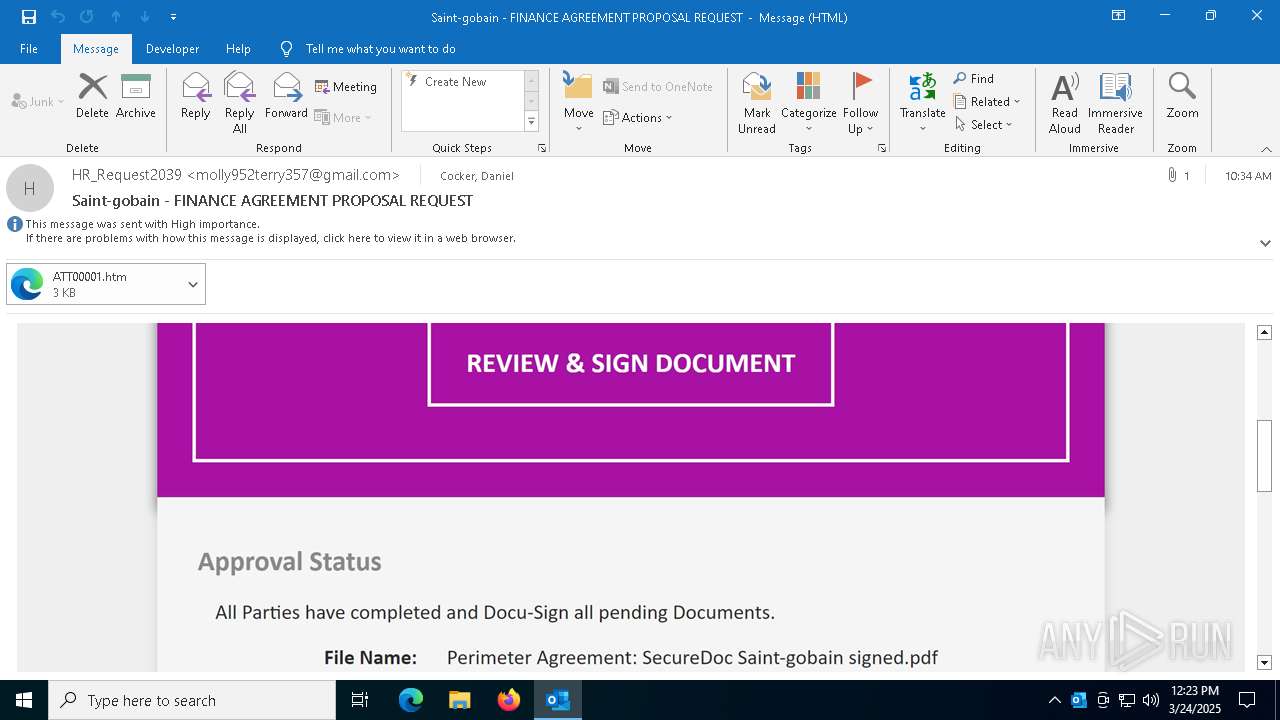Image resolution: width=1280 pixels, height=720 pixels.
Task: Open Immersive Reader
Action: pyautogui.click(x=1116, y=102)
